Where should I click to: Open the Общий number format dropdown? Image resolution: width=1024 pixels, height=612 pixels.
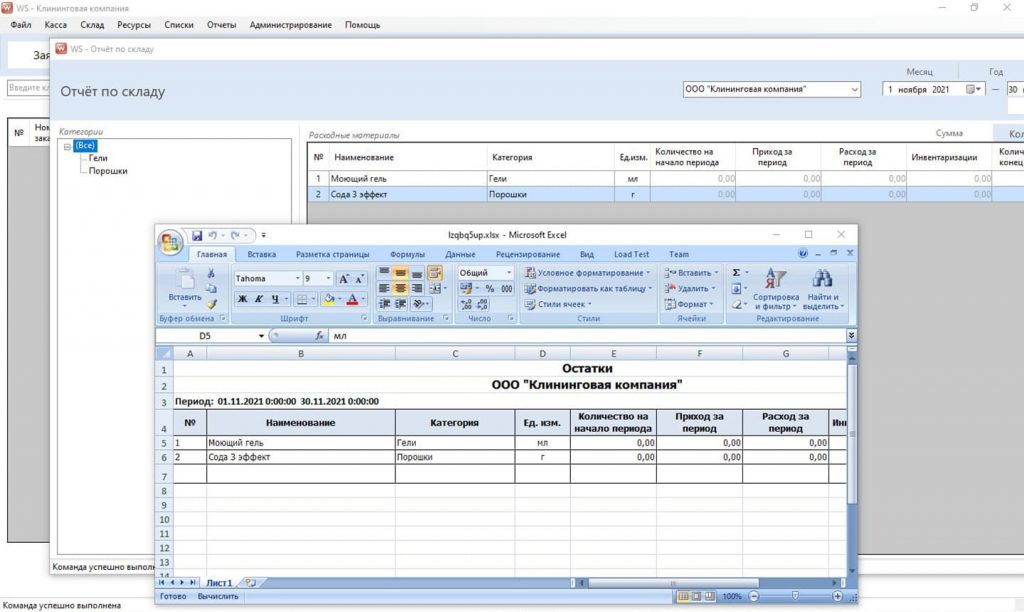coord(509,273)
